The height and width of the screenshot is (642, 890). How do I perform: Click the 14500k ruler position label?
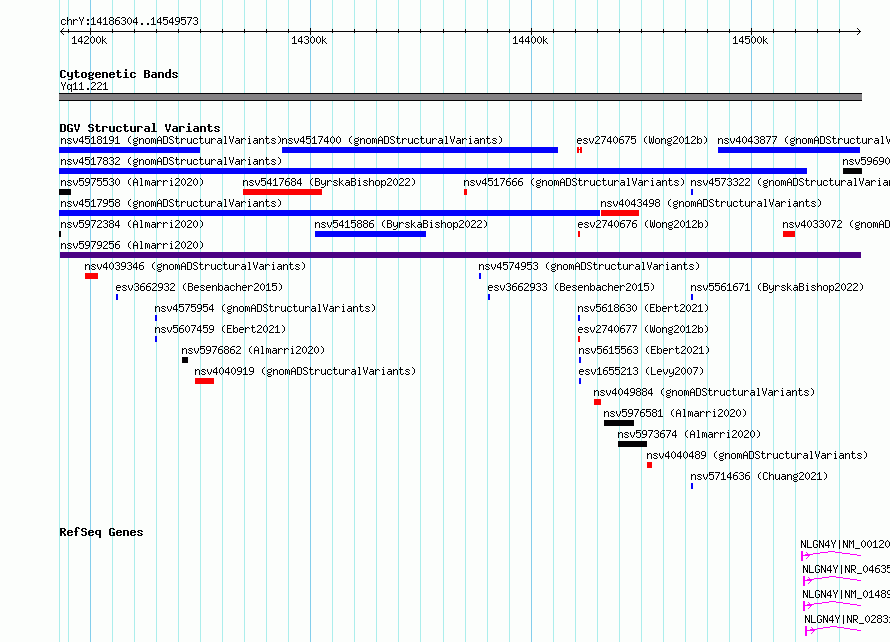[x=750, y=40]
